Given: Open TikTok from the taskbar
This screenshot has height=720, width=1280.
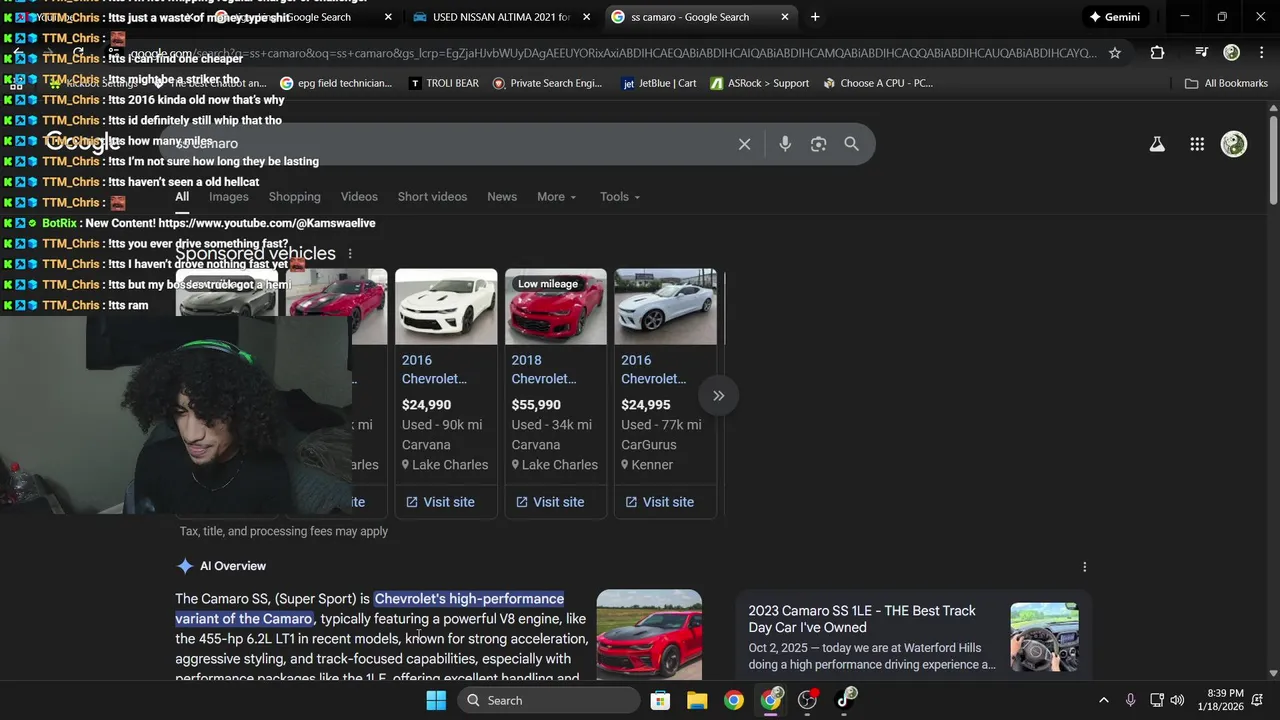Looking at the screenshot, I should (x=845, y=700).
